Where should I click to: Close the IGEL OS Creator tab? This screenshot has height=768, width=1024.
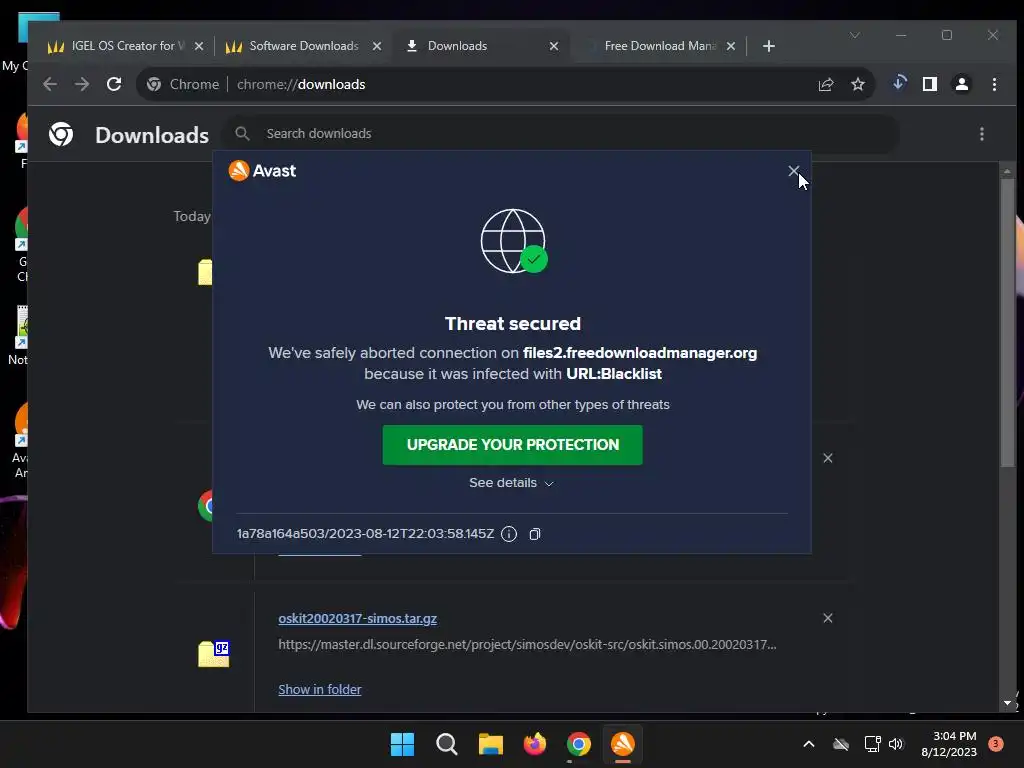coord(199,46)
